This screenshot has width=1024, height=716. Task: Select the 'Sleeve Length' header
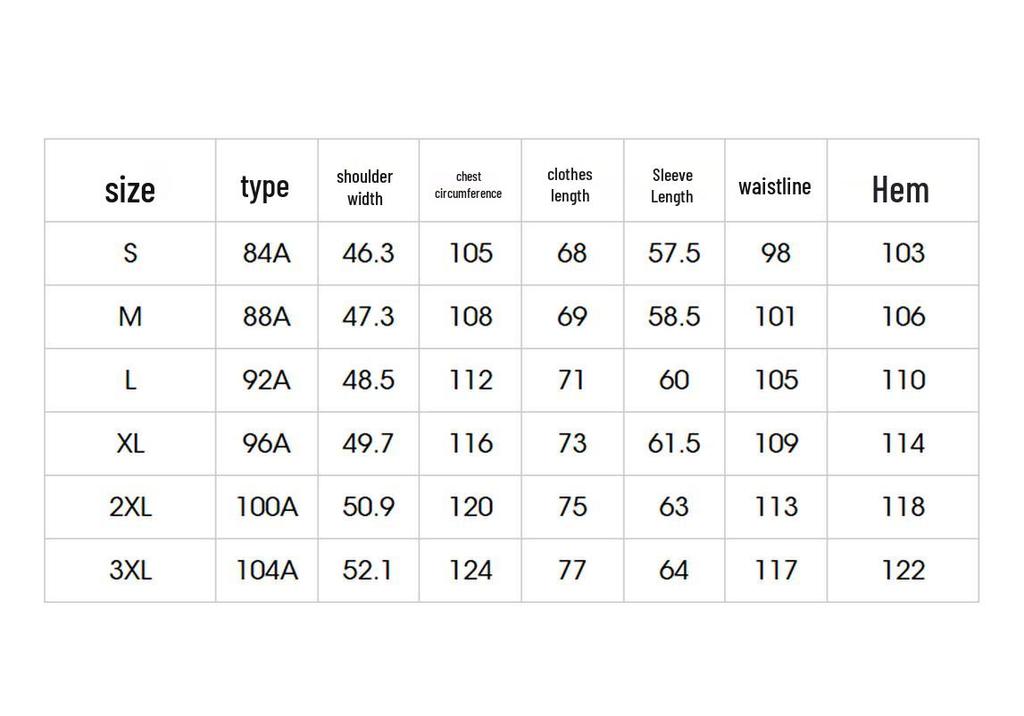click(672, 186)
